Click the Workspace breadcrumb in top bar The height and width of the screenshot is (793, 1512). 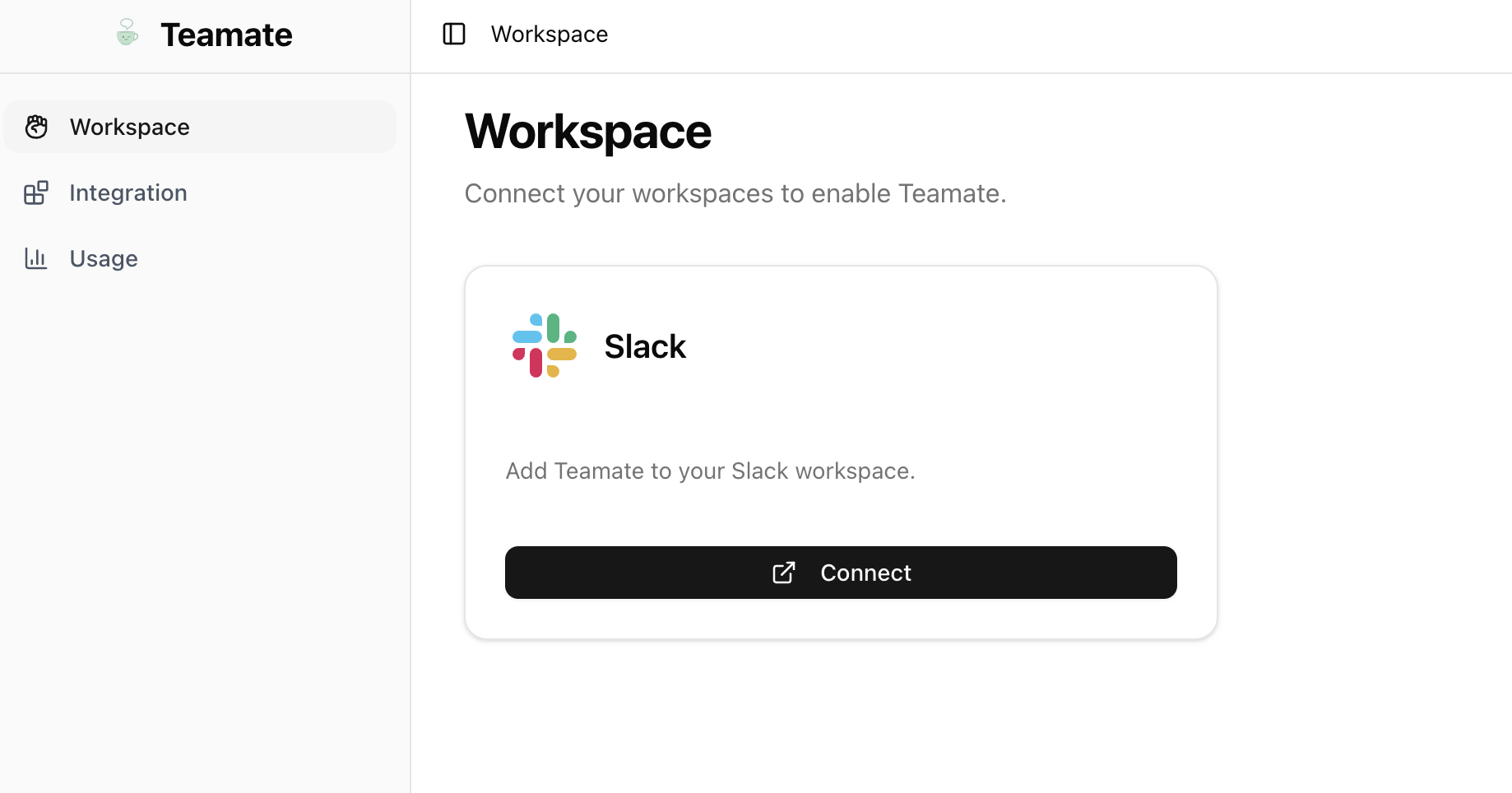pos(550,34)
